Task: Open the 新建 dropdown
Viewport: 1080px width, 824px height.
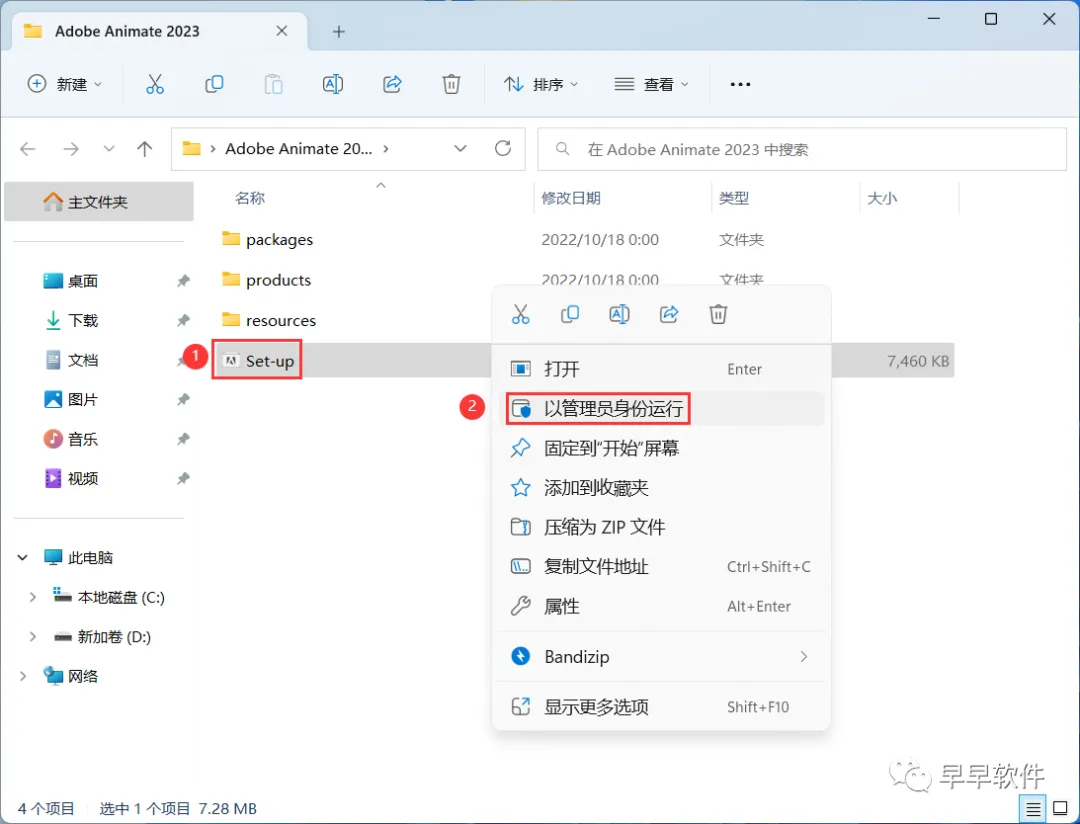Action: (64, 84)
